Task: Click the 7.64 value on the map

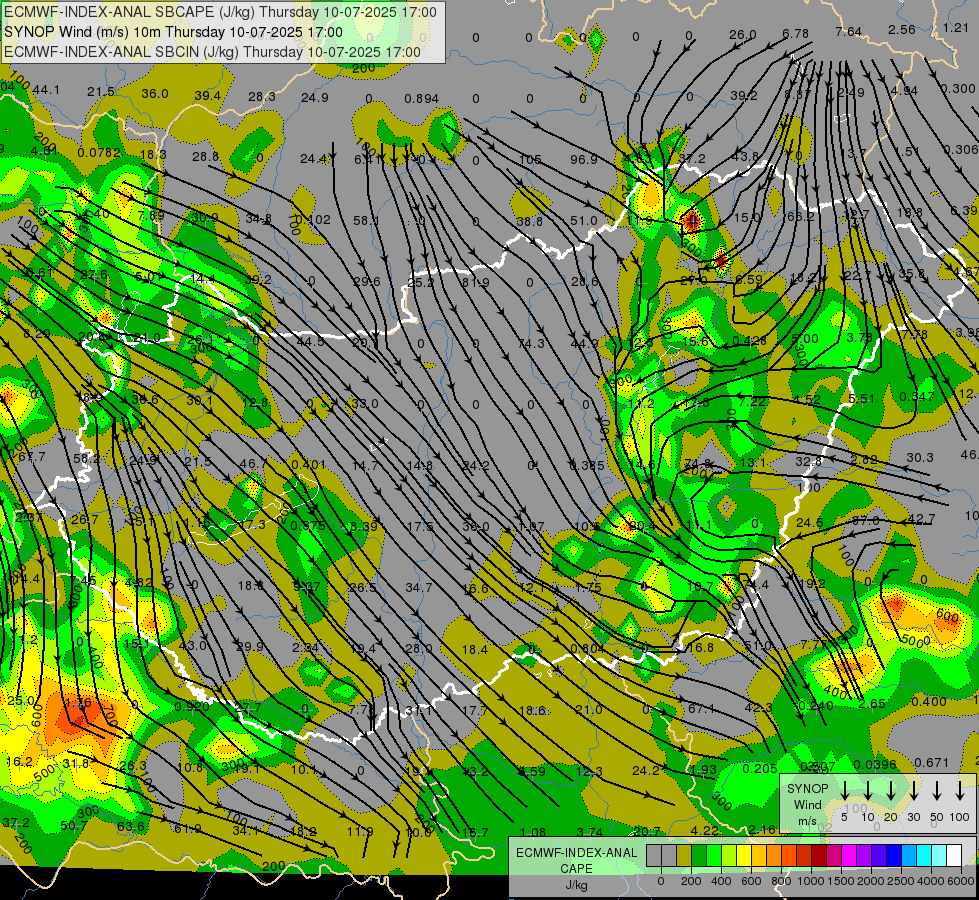Action: pyautogui.click(x=849, y=31)
